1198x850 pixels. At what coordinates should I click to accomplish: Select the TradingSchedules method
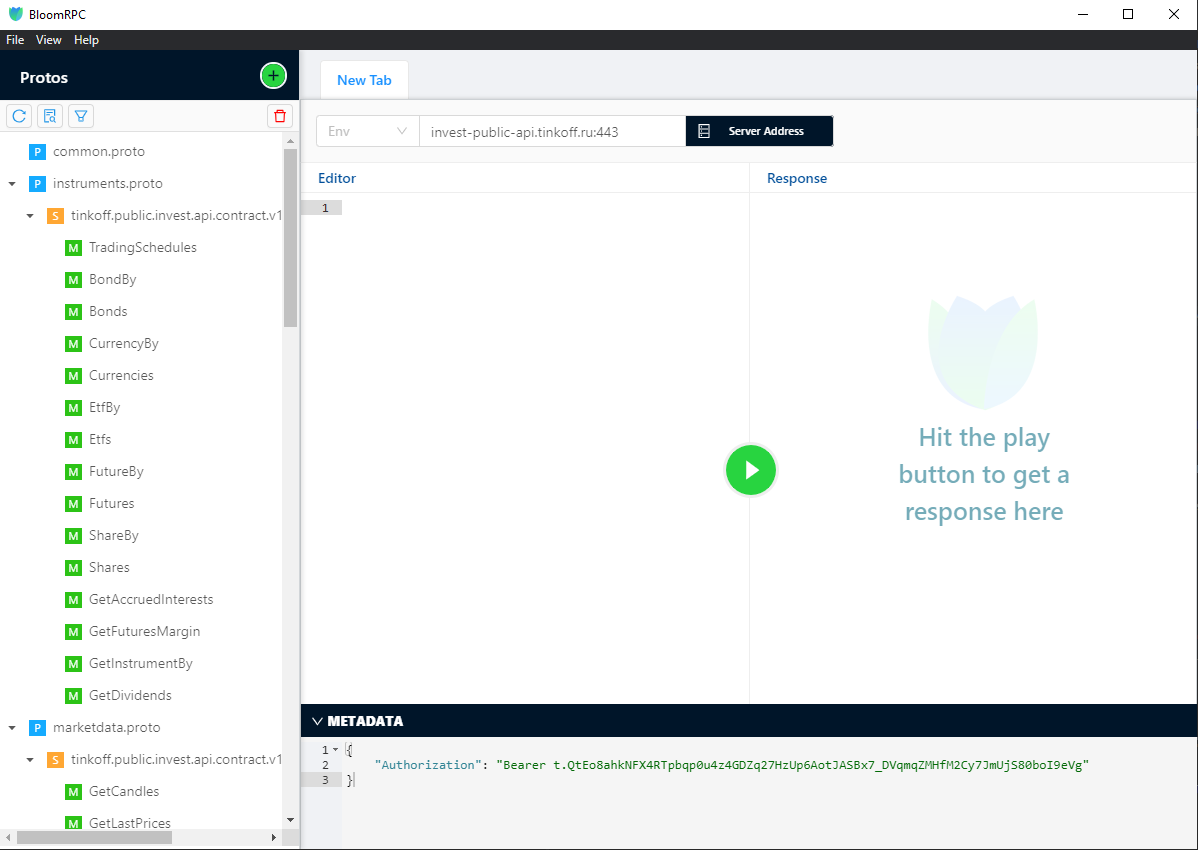142,248
